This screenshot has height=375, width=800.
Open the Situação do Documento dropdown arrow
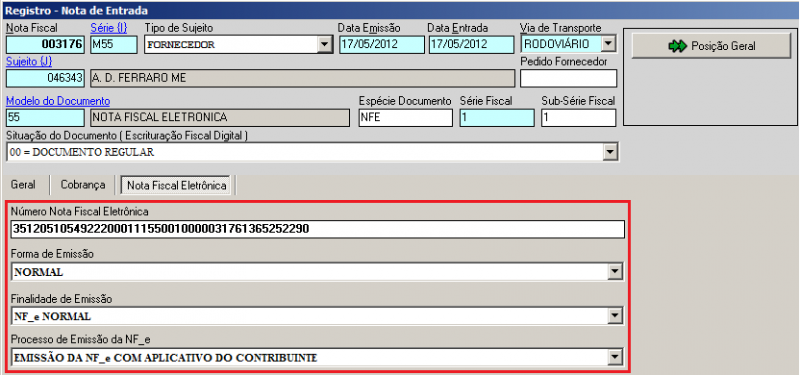click(x=609, y=152)
